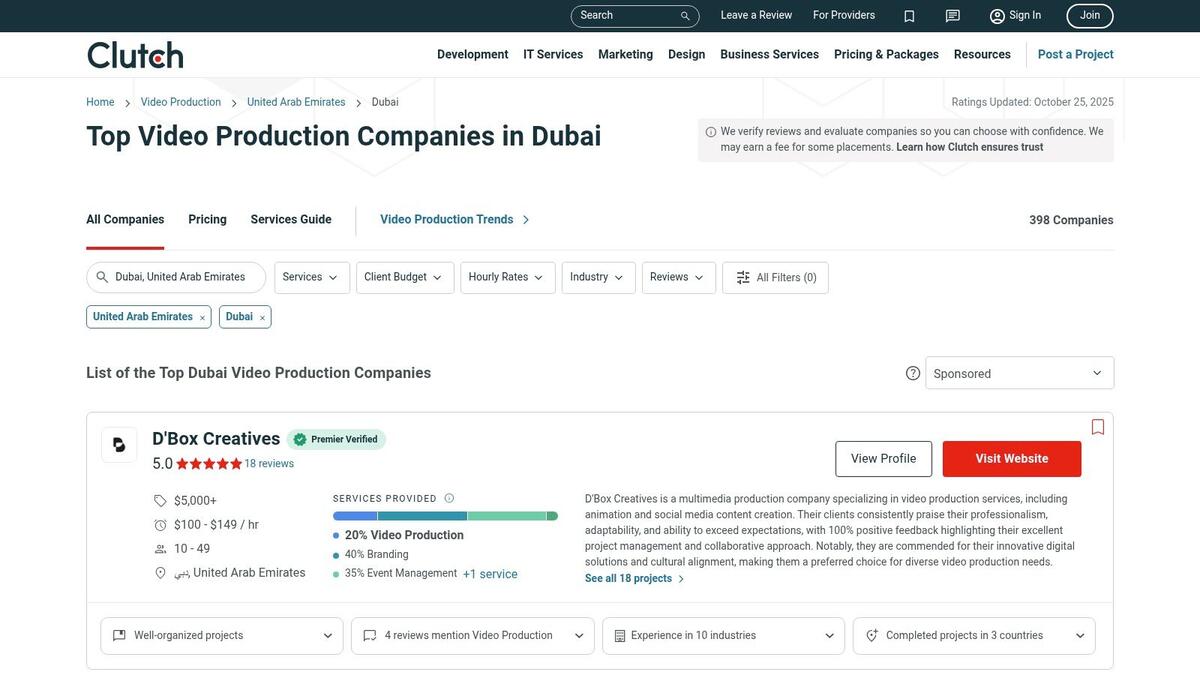Screen dimensions: 1200x675
Task: Remove the Dubai filter tag
Action: (262, 318)
